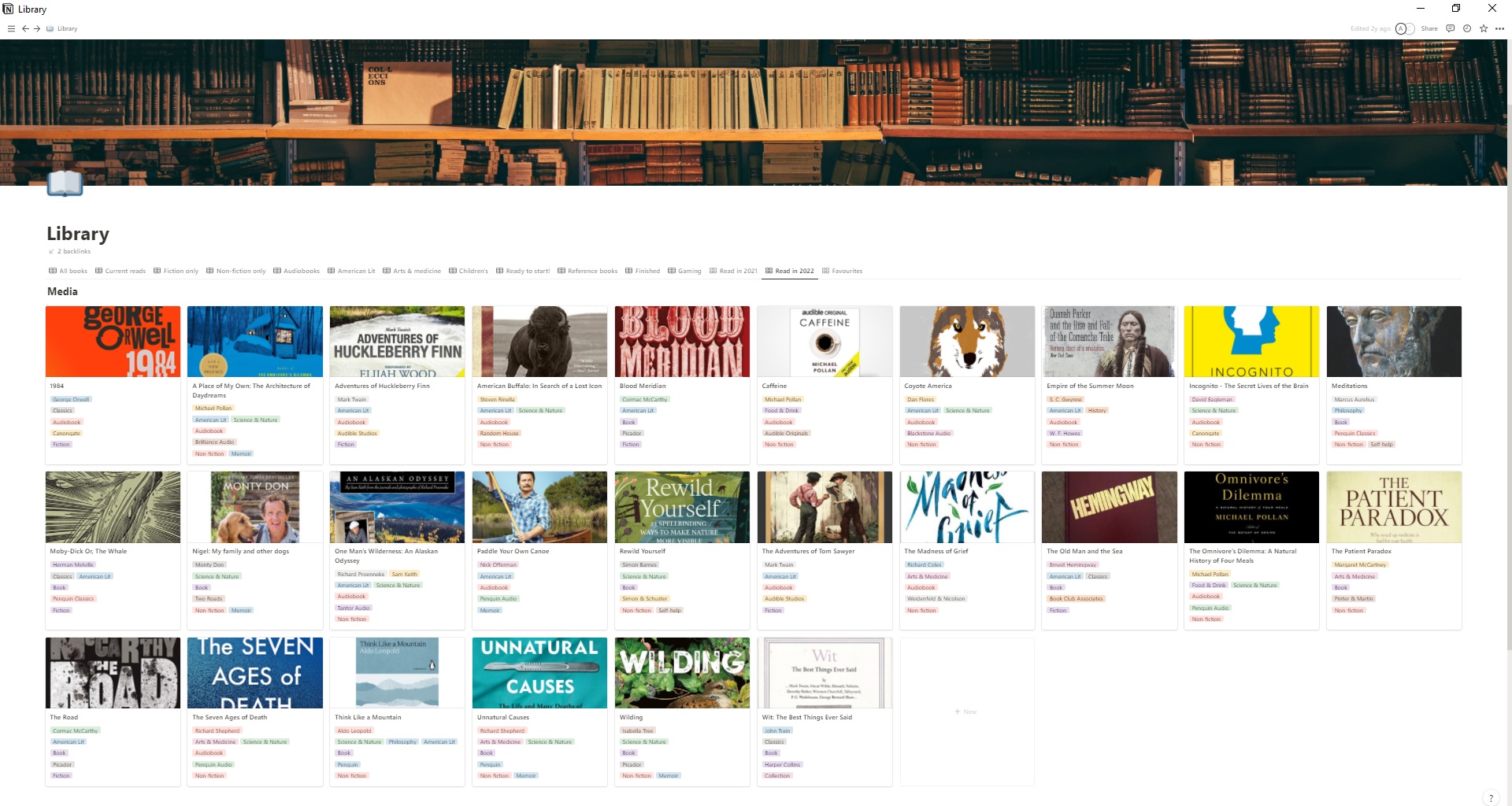Click the 'Dan Flores' author tag
This screenshot has width=1512, height=806.
pyautogui.click(x=920, y=400)
